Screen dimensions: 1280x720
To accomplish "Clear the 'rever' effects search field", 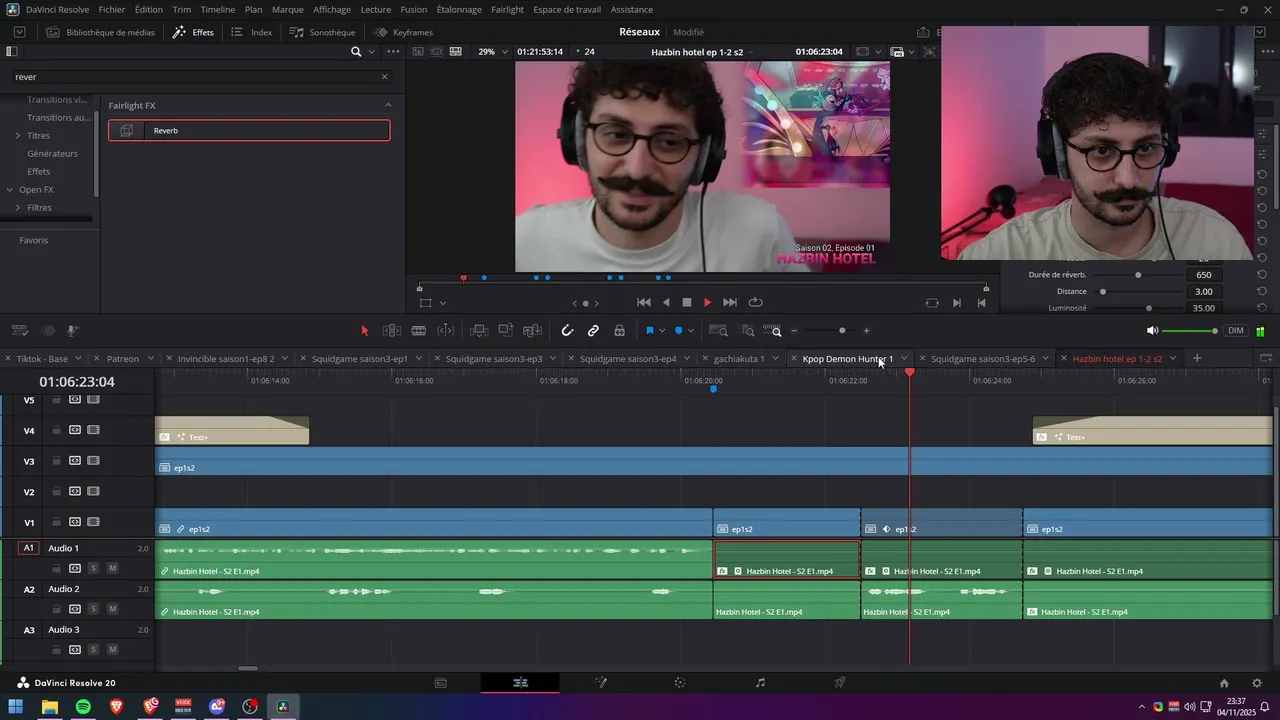I will tap(384, 77).
